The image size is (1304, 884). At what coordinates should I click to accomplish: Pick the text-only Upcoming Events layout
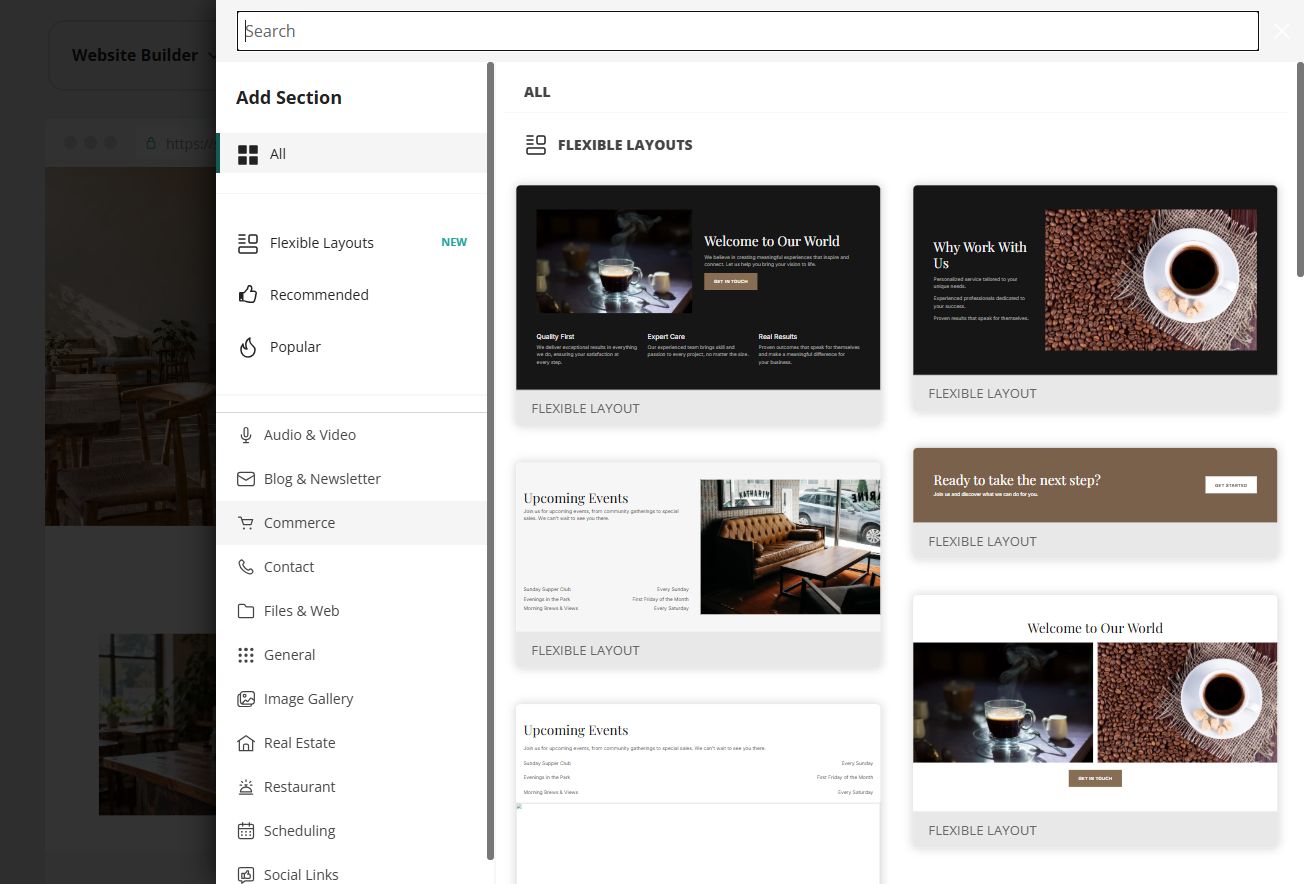pyautogui.click(x=698, y=794)
